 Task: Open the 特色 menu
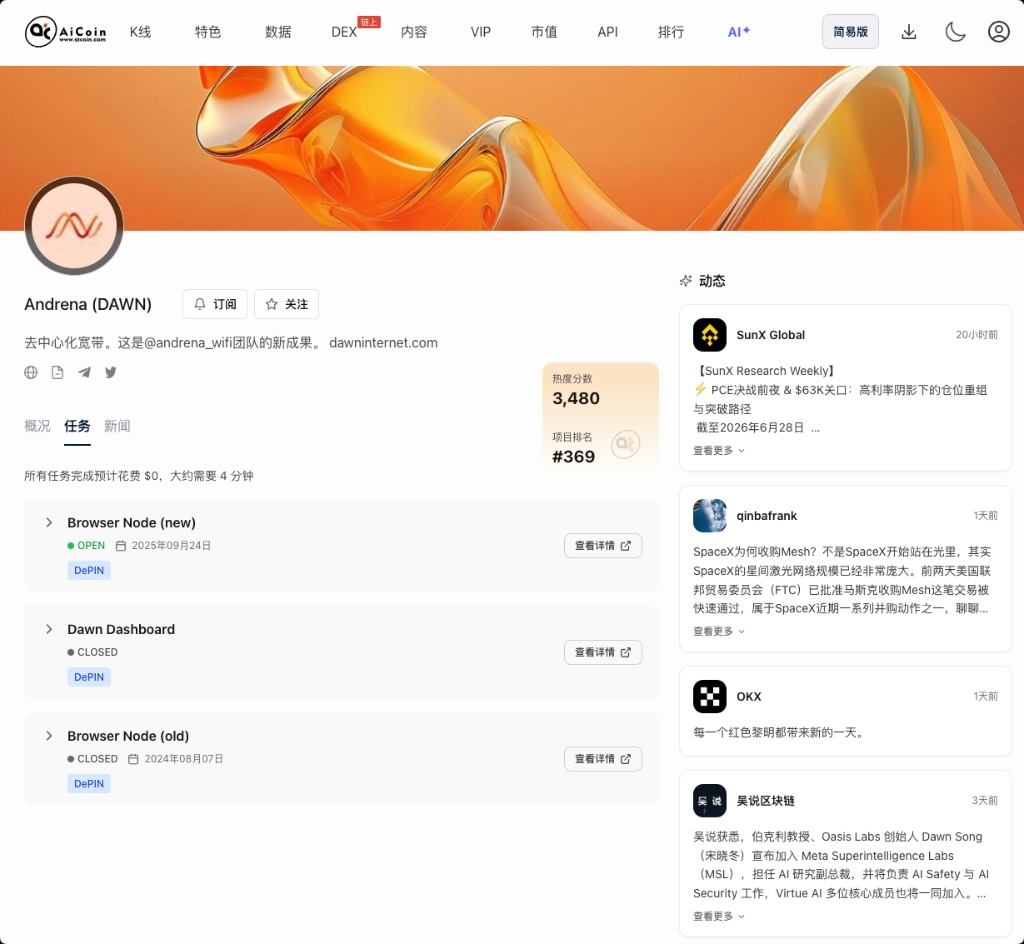click(208, 31)
